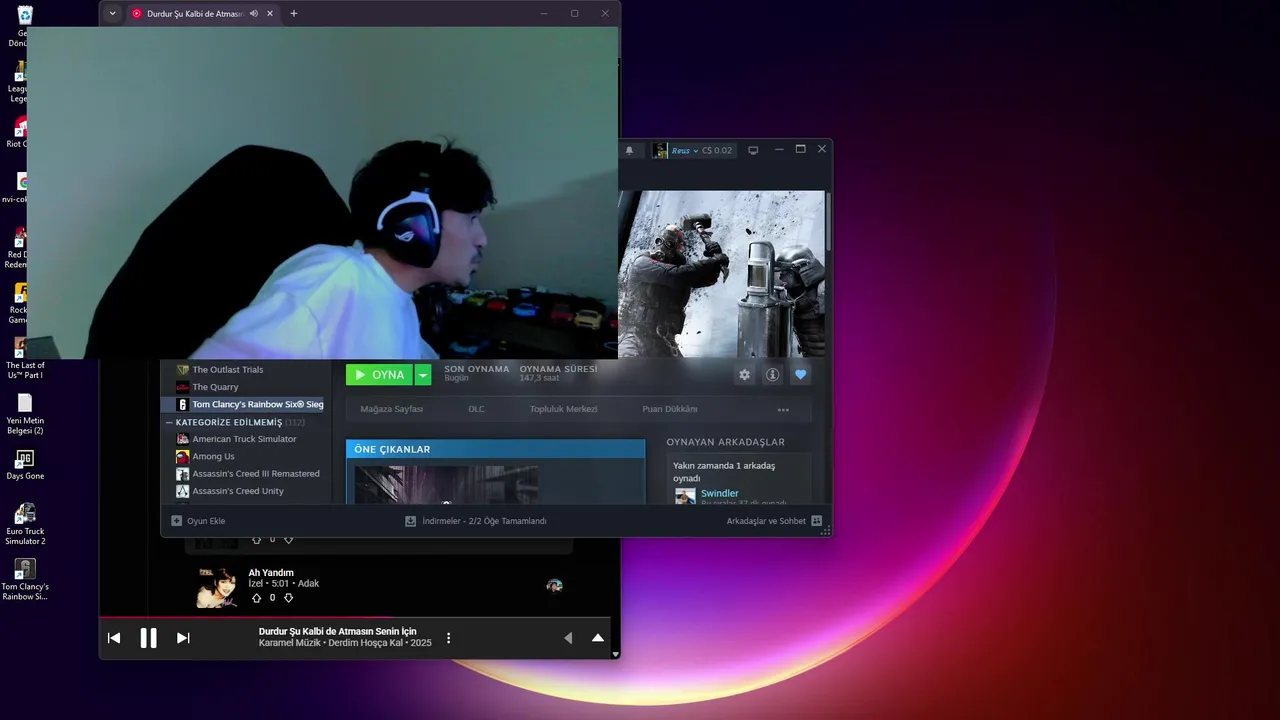
Task: Open Arkadaşlar ve Sohbet
Action: point(766,521)
